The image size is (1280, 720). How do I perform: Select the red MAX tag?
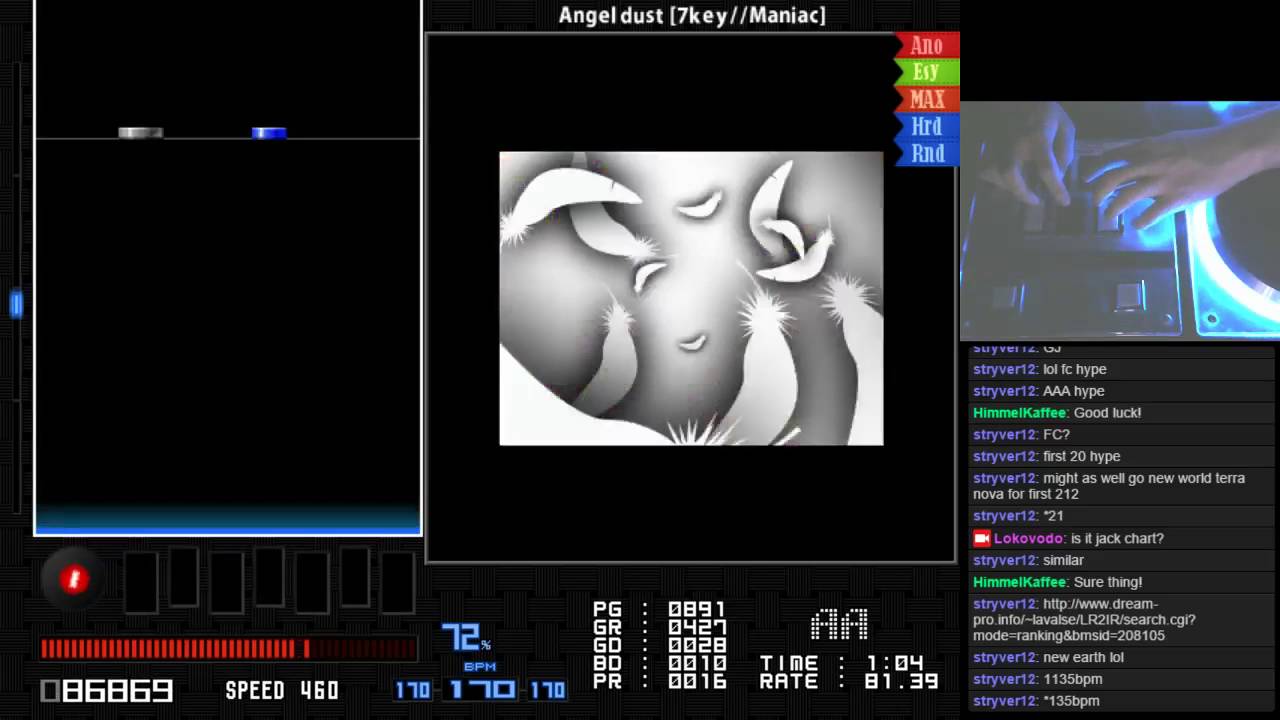(x=927, y=99)
